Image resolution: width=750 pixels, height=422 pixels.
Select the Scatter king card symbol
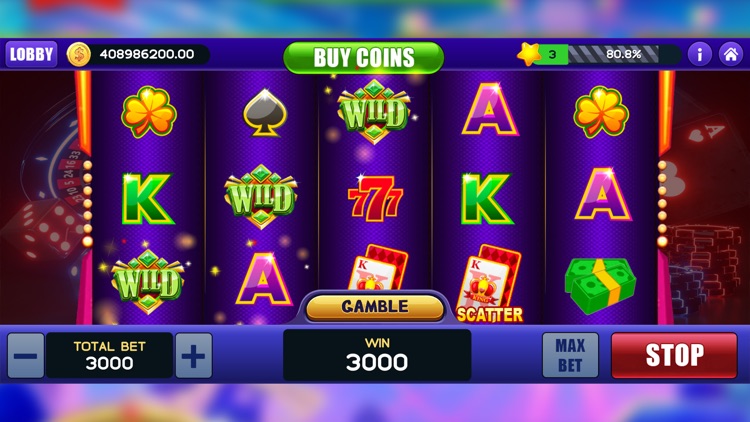pyautogui.click(x=489, y=284)
